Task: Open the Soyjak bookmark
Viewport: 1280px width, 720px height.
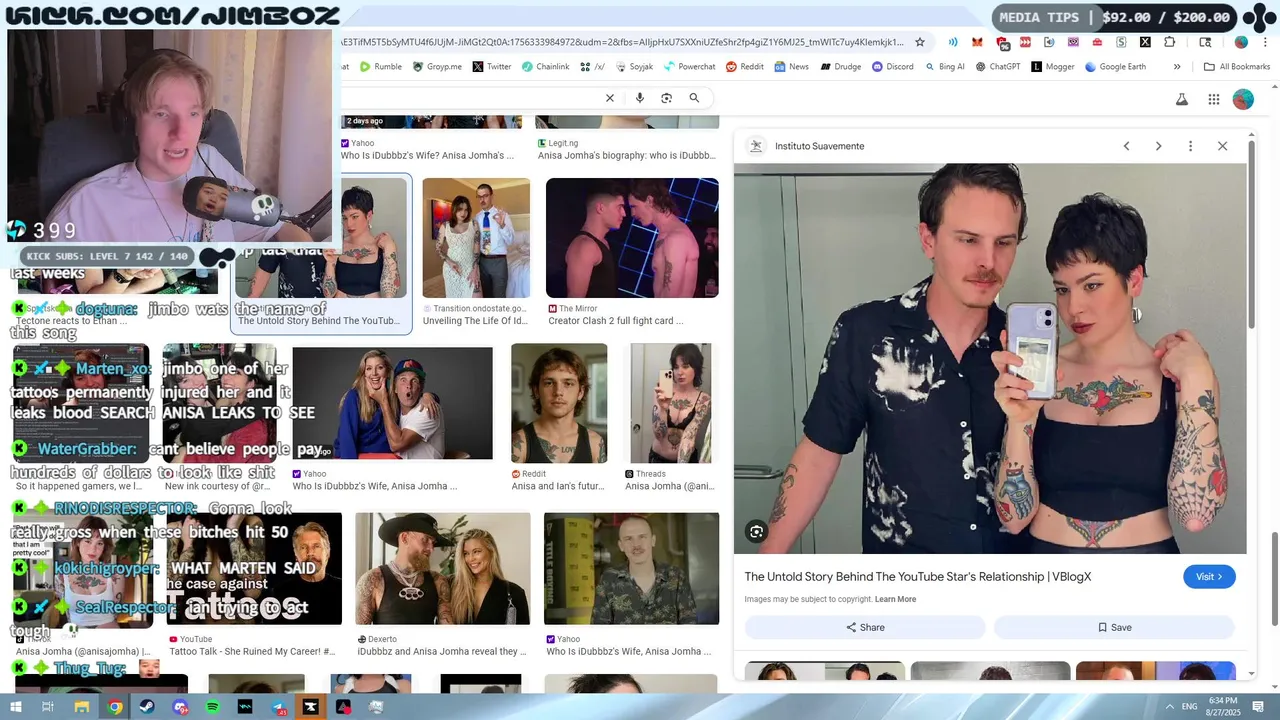Action: [634, 67]
